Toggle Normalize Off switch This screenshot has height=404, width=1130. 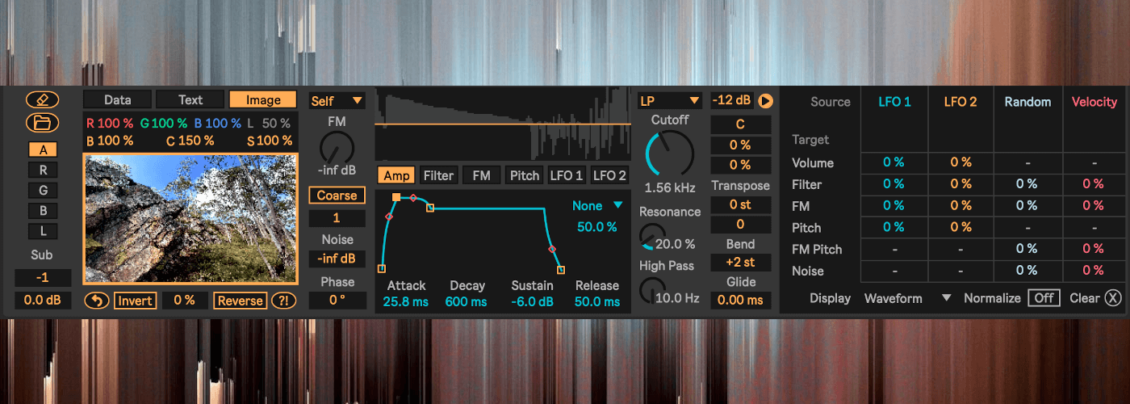pyautogui.click(x=1044, y=298)
